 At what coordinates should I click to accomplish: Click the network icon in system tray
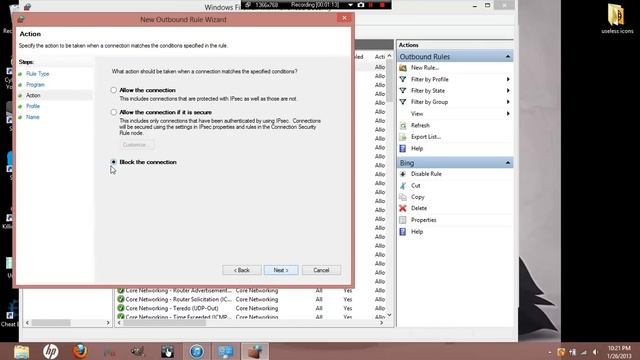pyautogui.click(x=584, y=352)
